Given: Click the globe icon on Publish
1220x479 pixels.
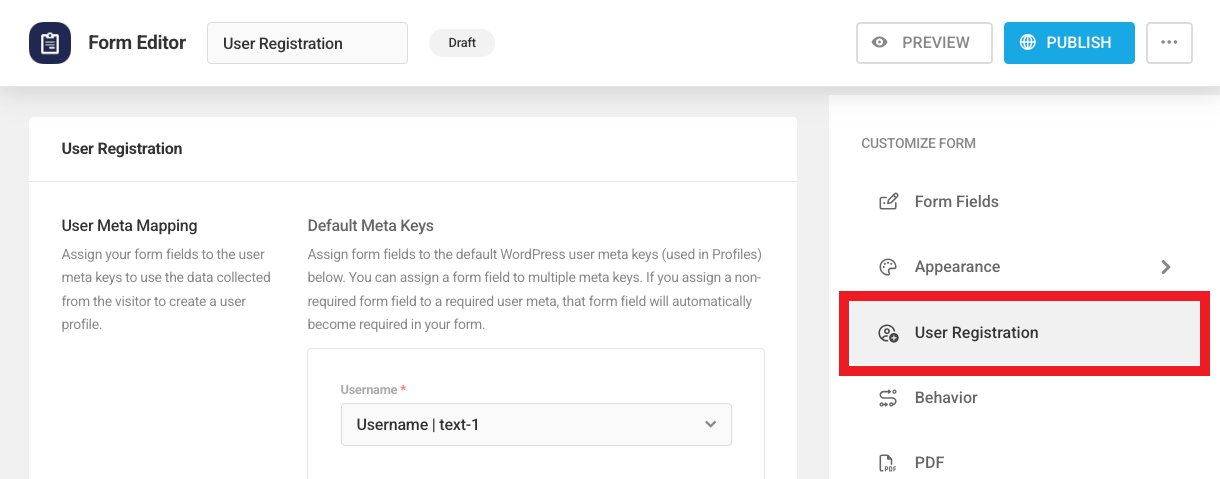Looking at the screenshot, I should (x=1027, y=43).
